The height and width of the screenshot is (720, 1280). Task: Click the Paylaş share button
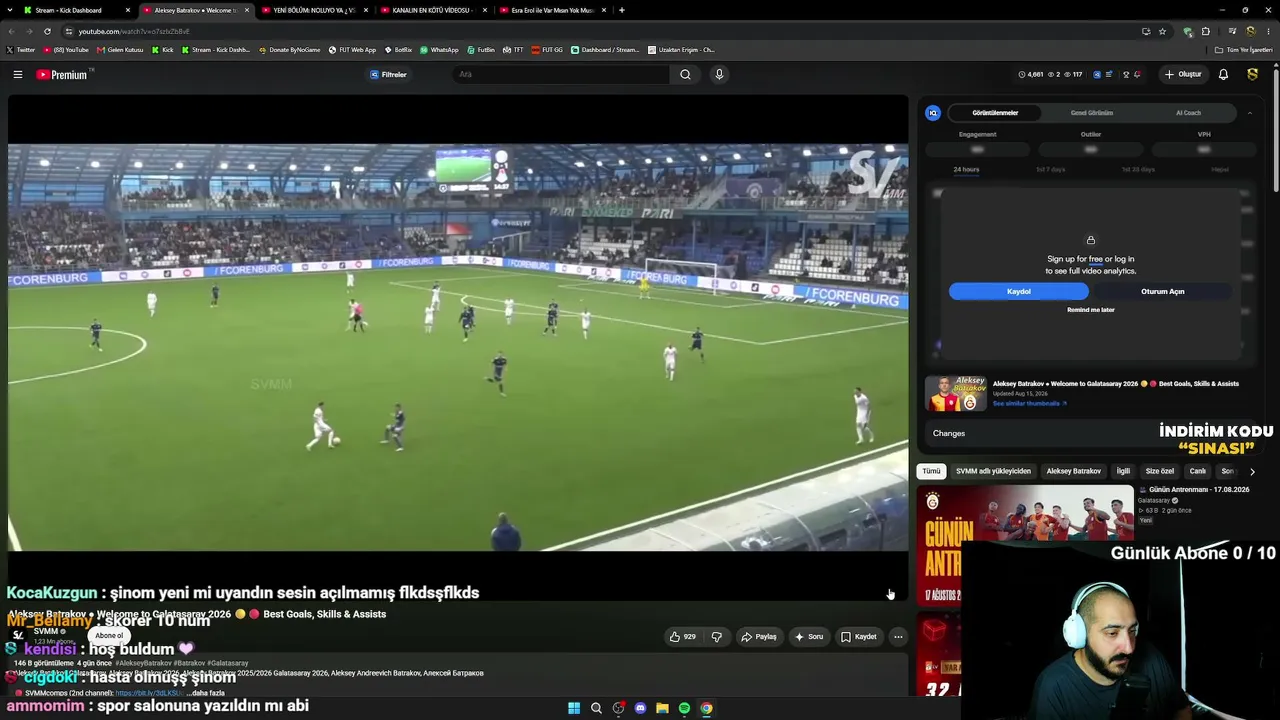[x=758, y=637]
